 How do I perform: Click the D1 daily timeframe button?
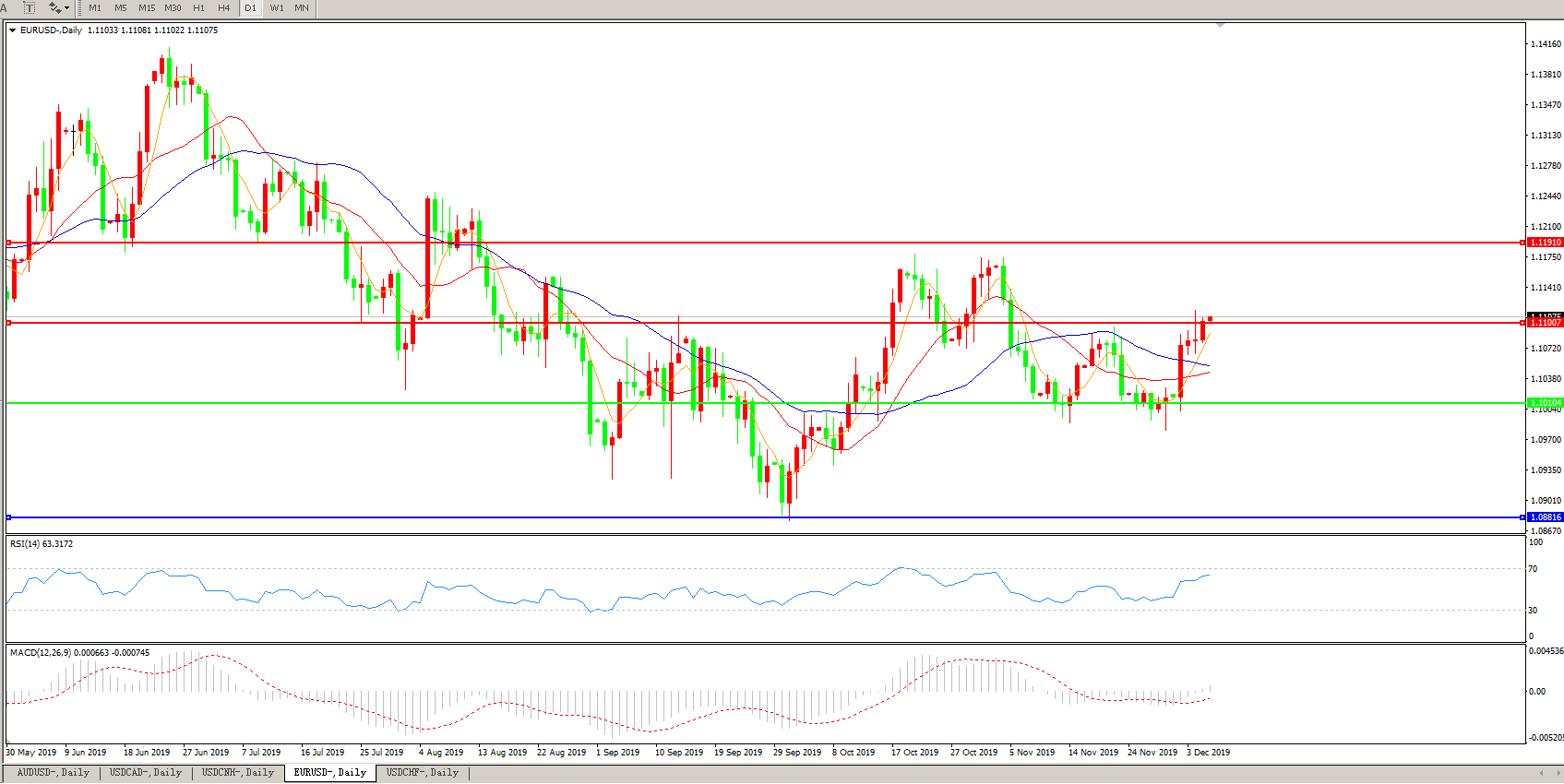tap(250, 7)
